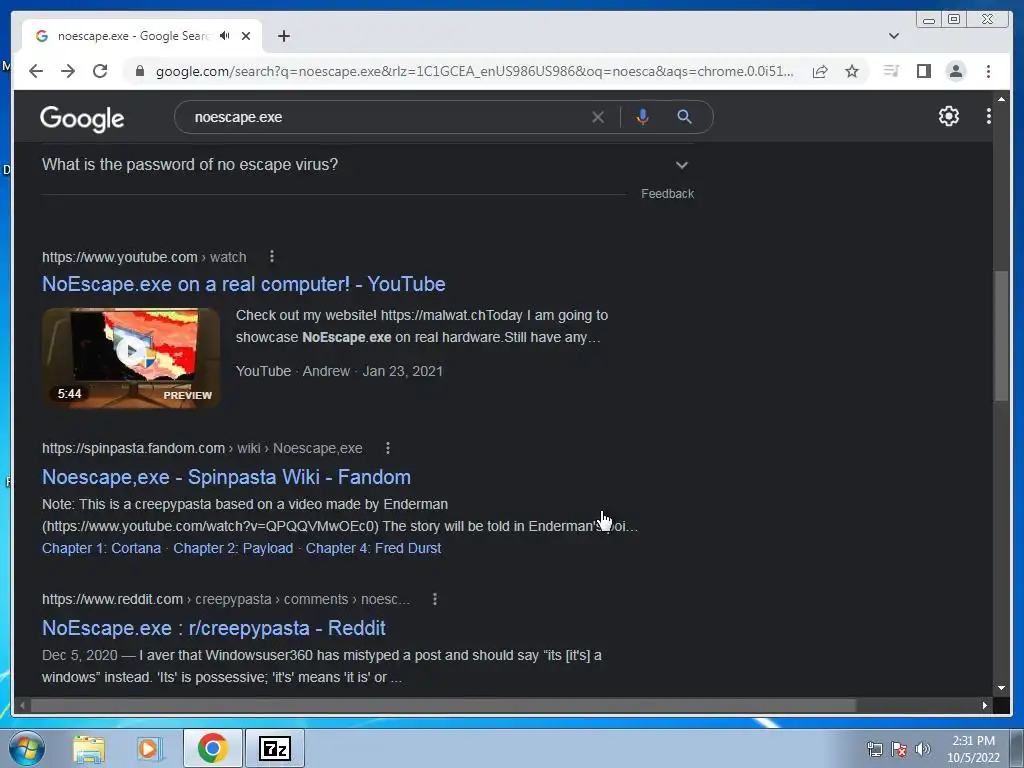Click the horizontal scroll-left arrow
The width and height of the screenshot is (1024, 768).
pos(23,705)
